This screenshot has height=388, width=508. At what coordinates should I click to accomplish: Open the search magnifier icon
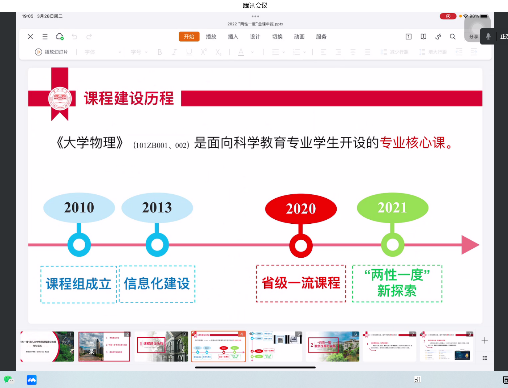453,37
